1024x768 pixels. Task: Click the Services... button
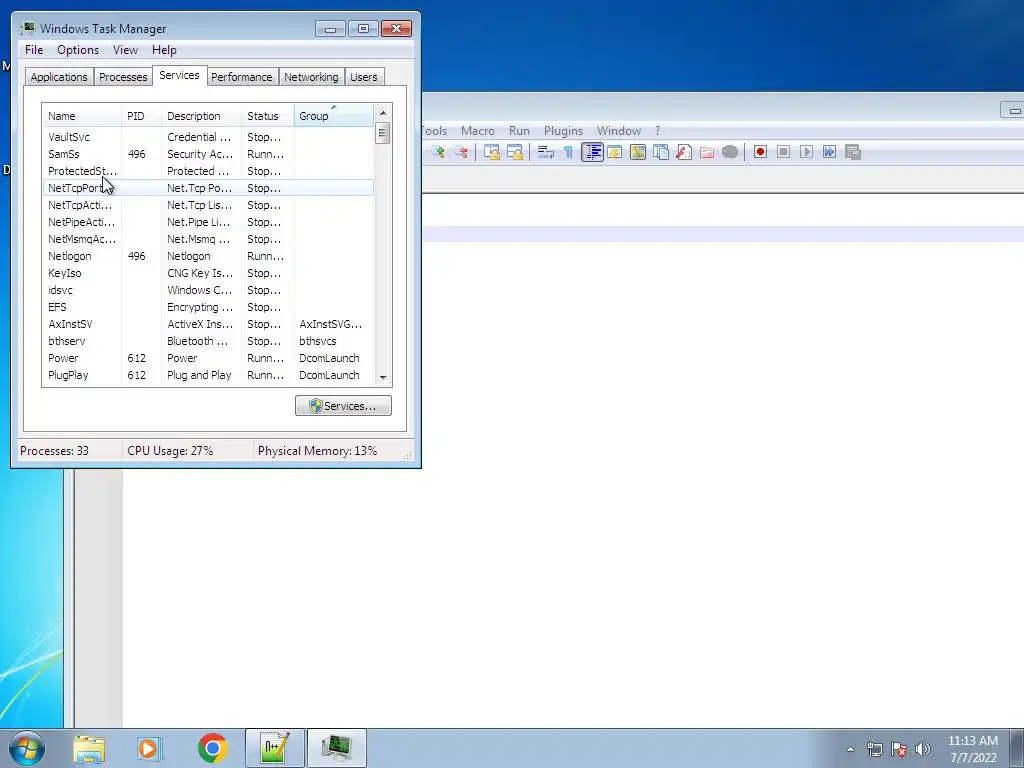(x=343, y=406)
